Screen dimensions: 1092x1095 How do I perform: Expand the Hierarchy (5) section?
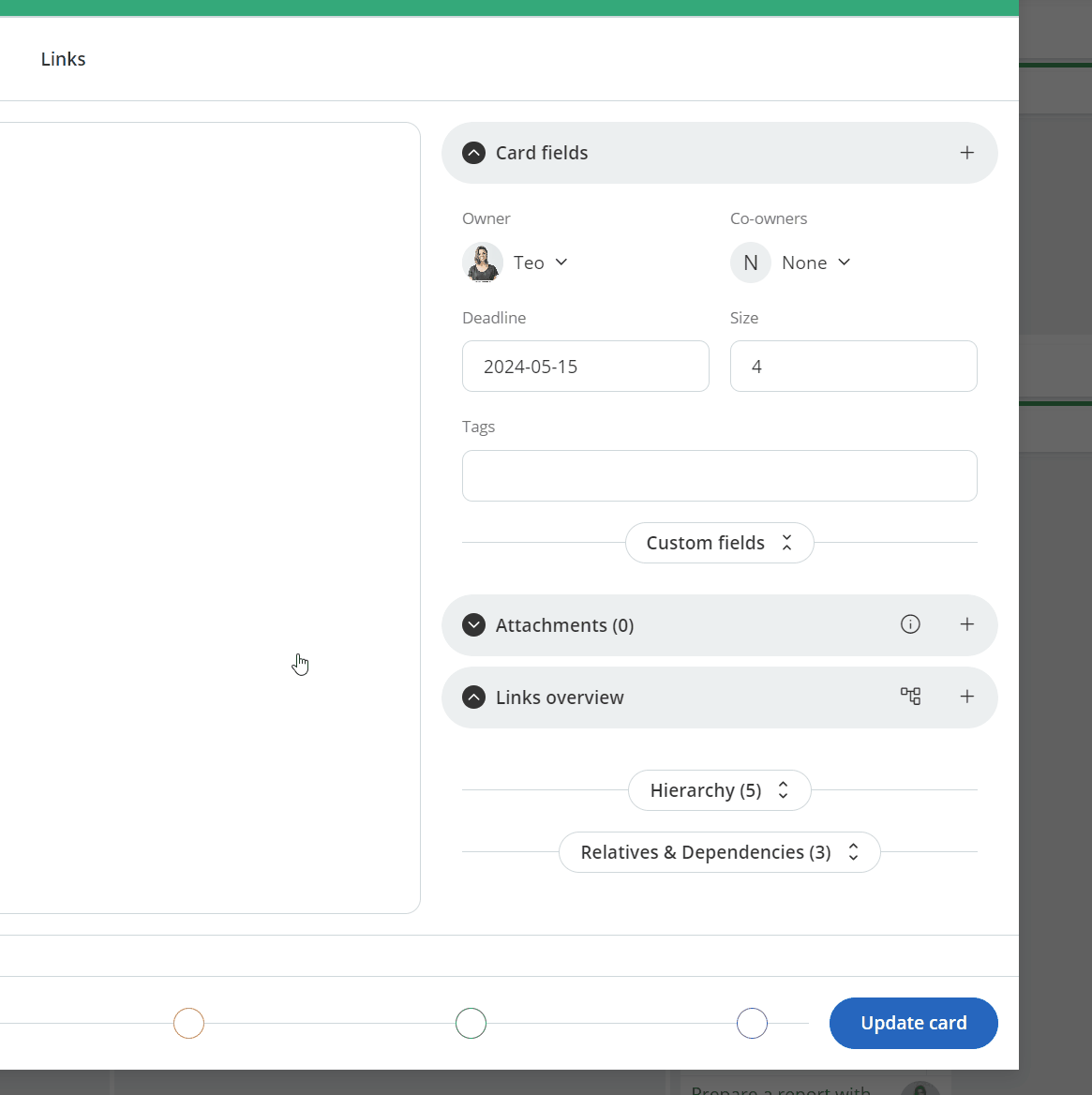[719, 790]
